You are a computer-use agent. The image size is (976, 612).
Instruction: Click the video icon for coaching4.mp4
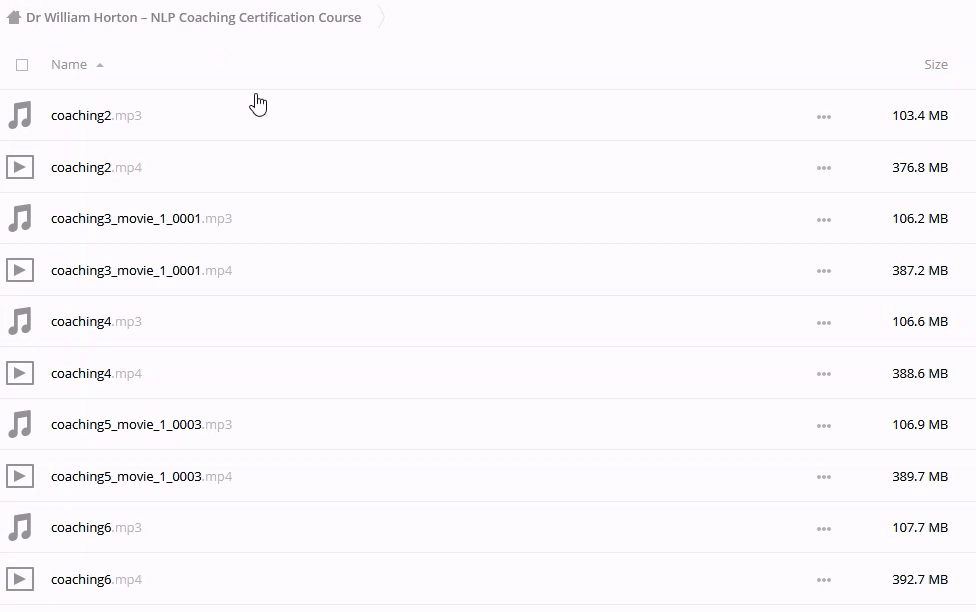(20, 373)
